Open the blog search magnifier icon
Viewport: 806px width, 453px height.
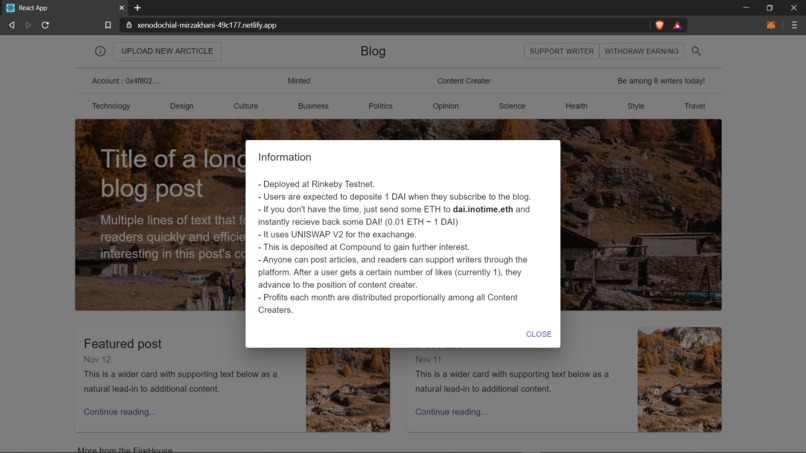tap(696, 51)
